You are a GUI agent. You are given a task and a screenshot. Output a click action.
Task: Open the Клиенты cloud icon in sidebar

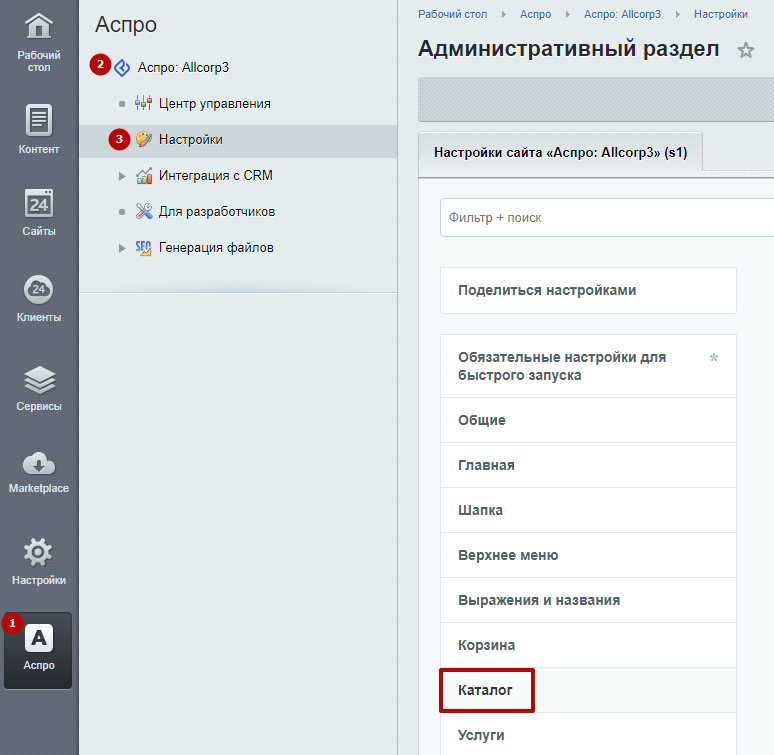pos(39,290)
